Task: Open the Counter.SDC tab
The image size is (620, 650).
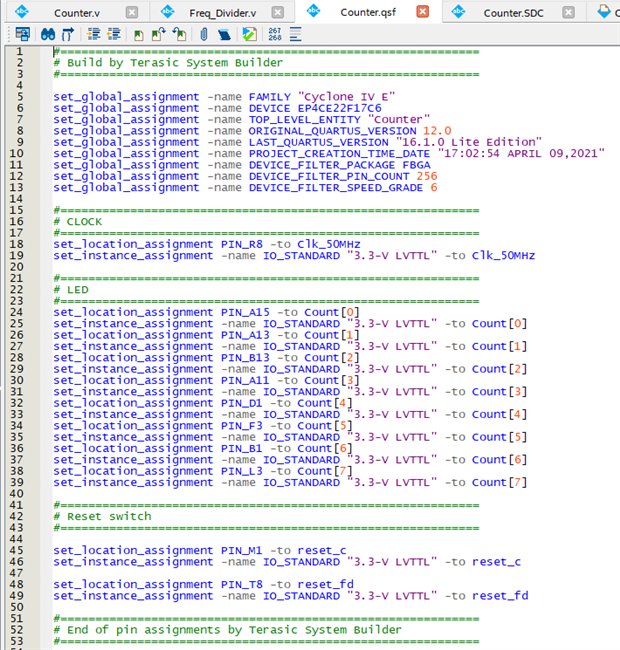Action: (x=513, y=12)
